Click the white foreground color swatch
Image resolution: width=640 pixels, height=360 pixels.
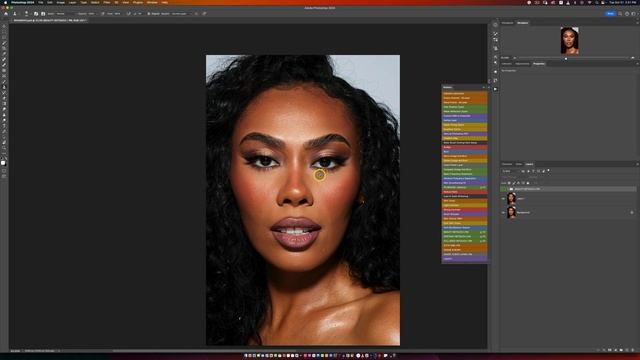point(3,163)
